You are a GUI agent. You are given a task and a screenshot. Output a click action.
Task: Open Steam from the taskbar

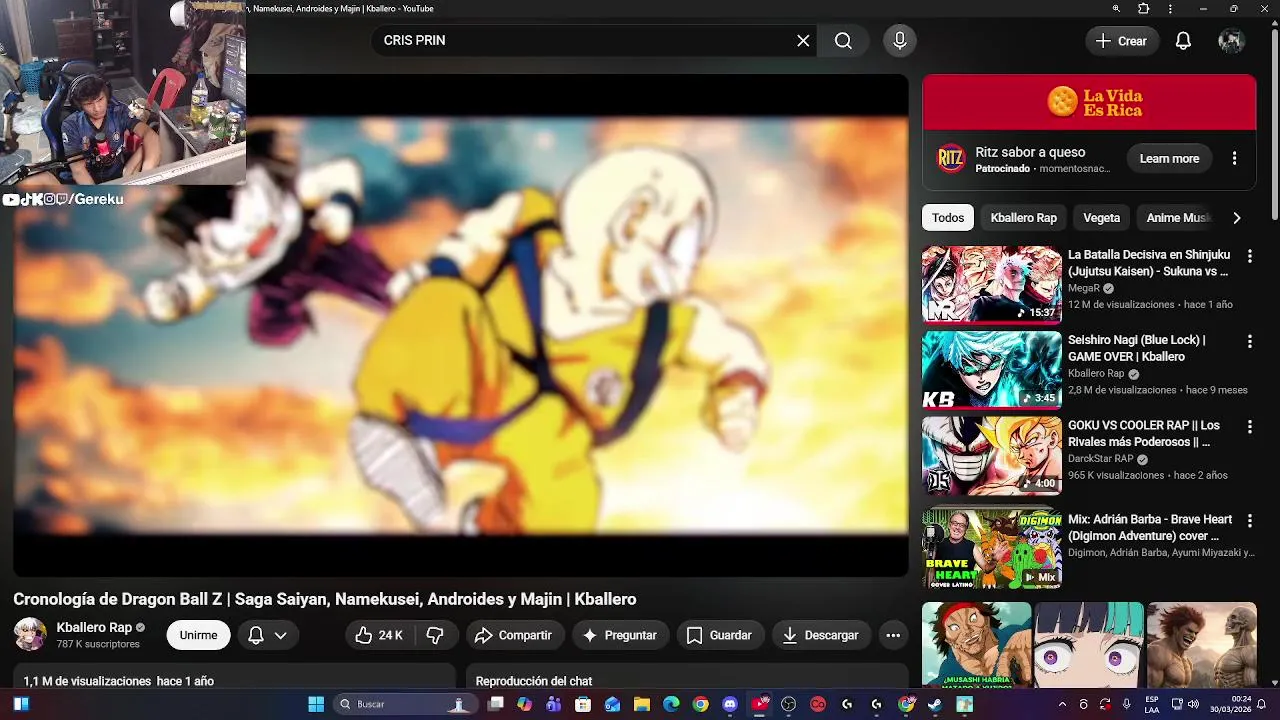935,704
